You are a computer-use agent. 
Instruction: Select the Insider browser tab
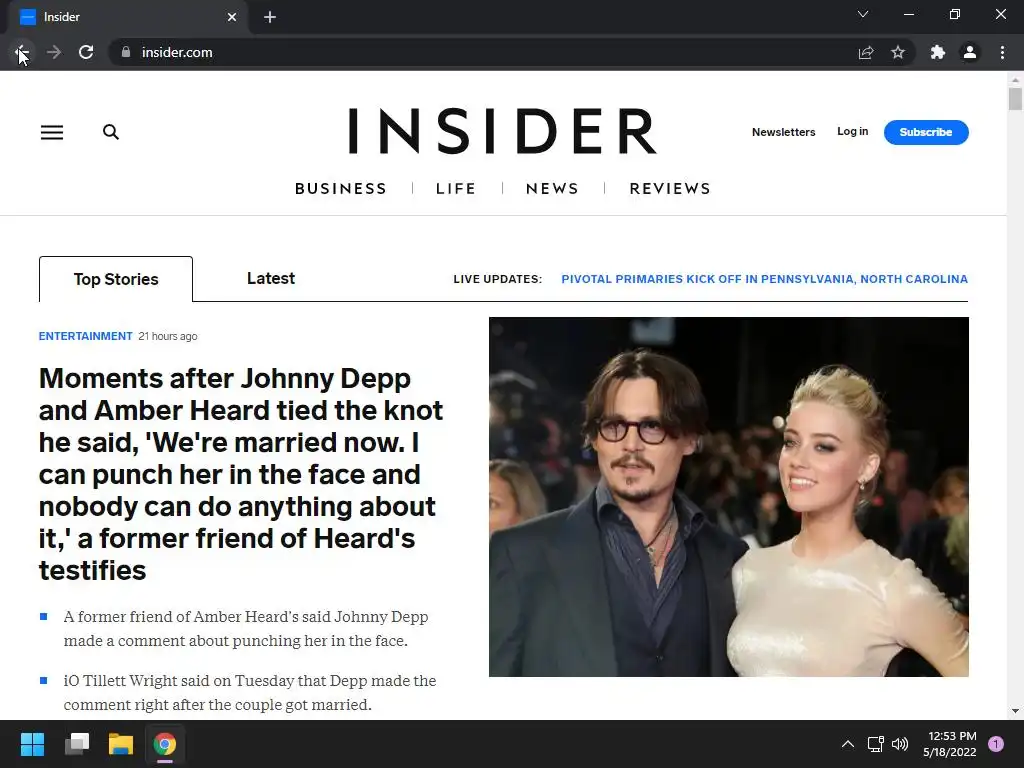pyautogui.click(x=128, y=17)
